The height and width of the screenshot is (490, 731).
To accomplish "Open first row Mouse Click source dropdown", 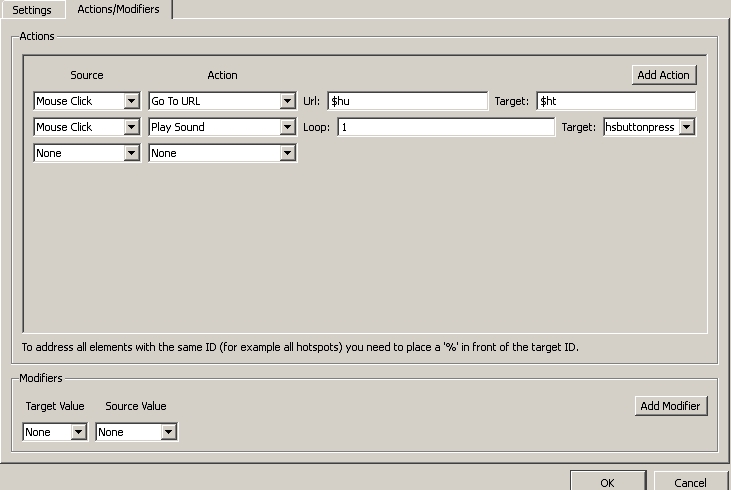I will [x=86, y=101].
